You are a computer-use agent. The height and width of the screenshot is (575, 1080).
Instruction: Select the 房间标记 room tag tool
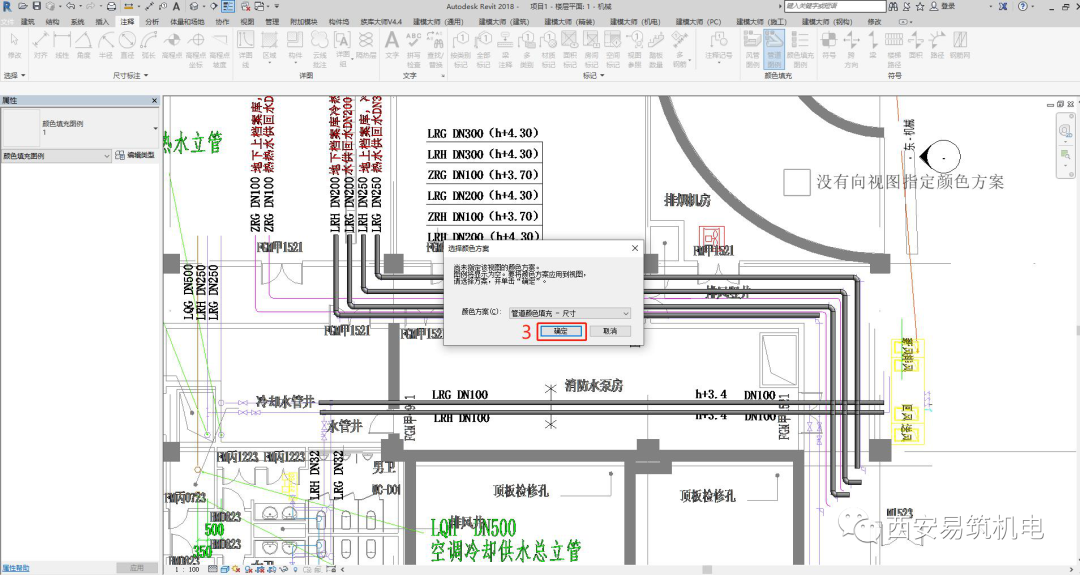[591, 48]
